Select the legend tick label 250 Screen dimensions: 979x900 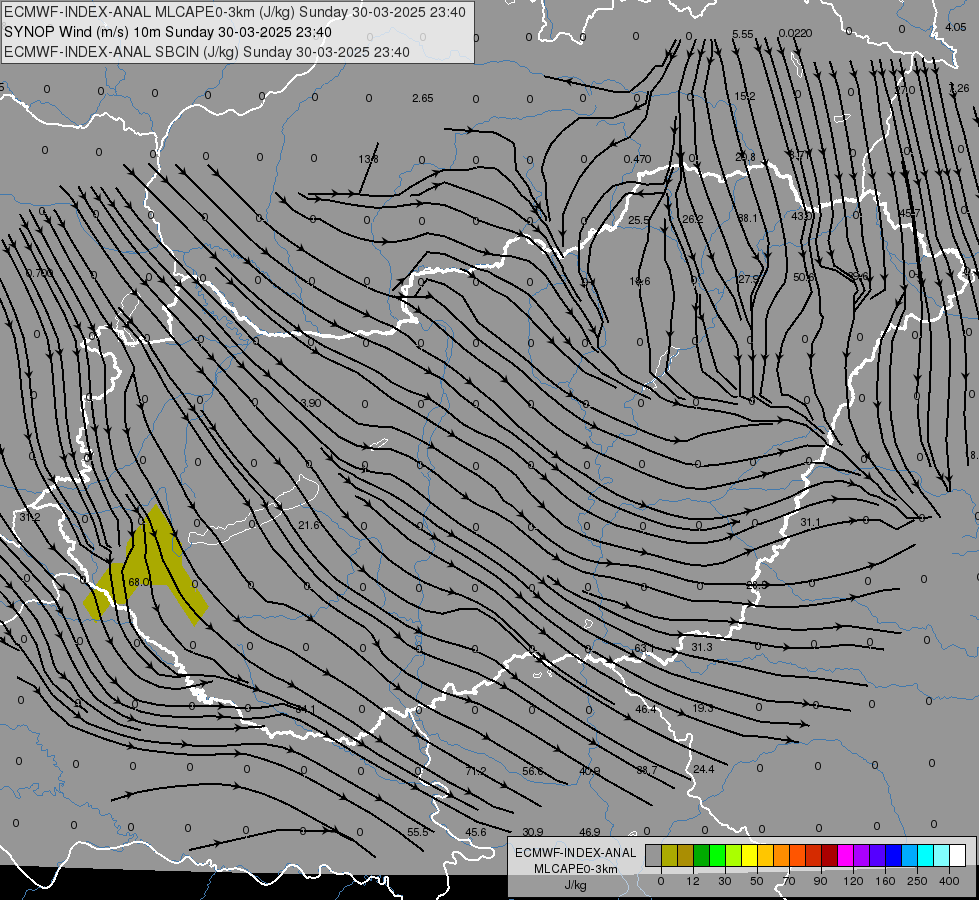(x=917, y=881)
